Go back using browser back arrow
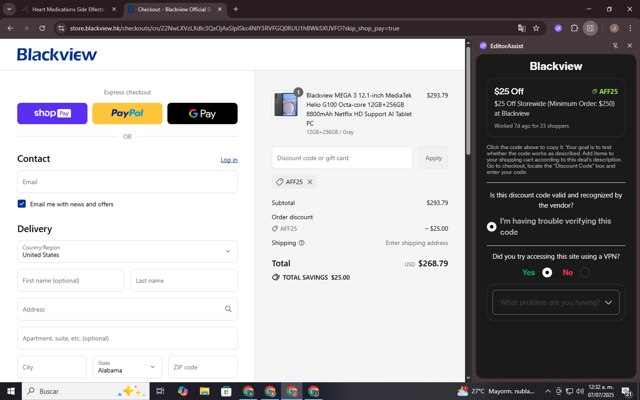Screen dimensions: 640x400 [x=10, y=28]
